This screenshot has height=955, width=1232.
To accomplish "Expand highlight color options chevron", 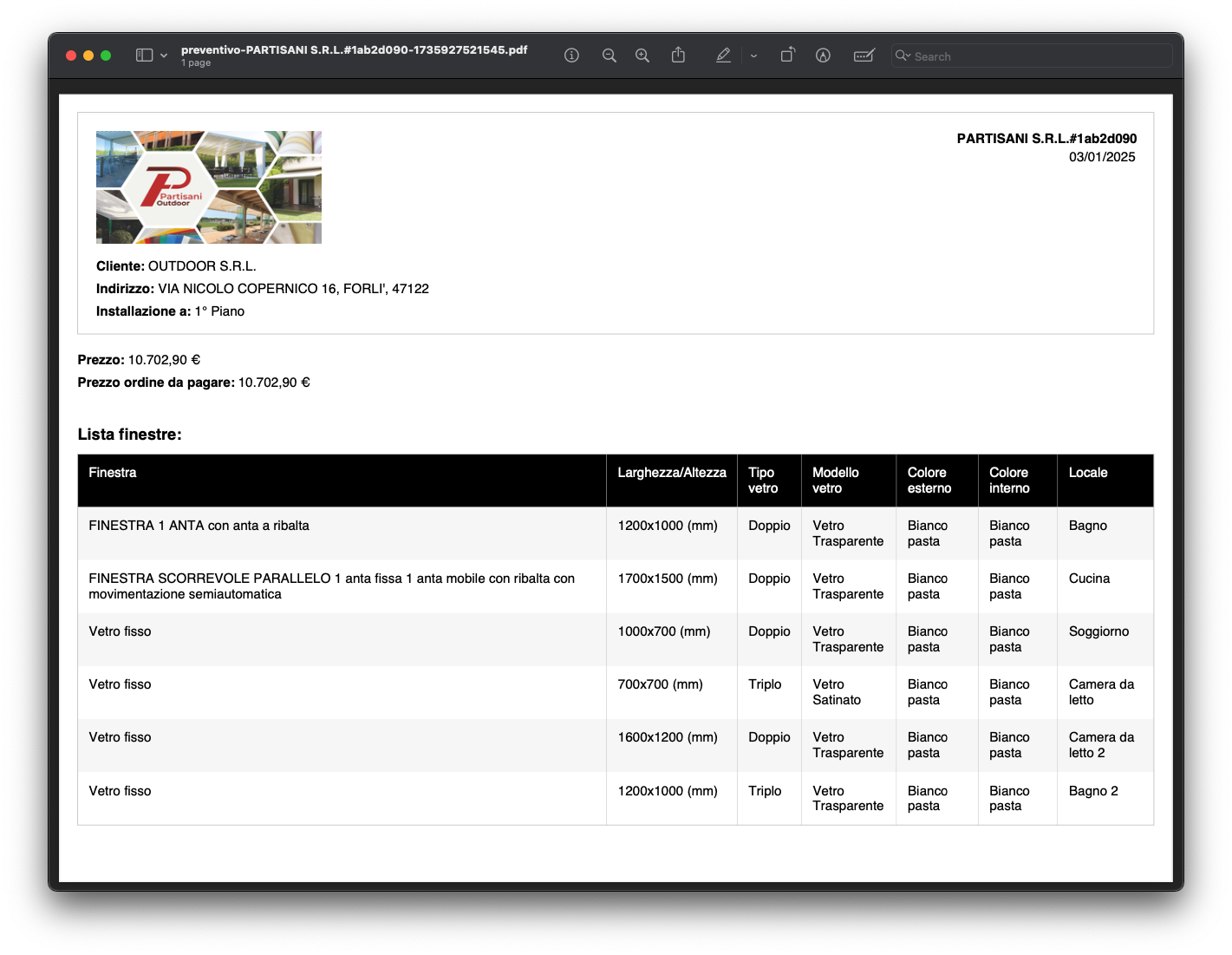I will pyautogui.click(x=754, y=56).
